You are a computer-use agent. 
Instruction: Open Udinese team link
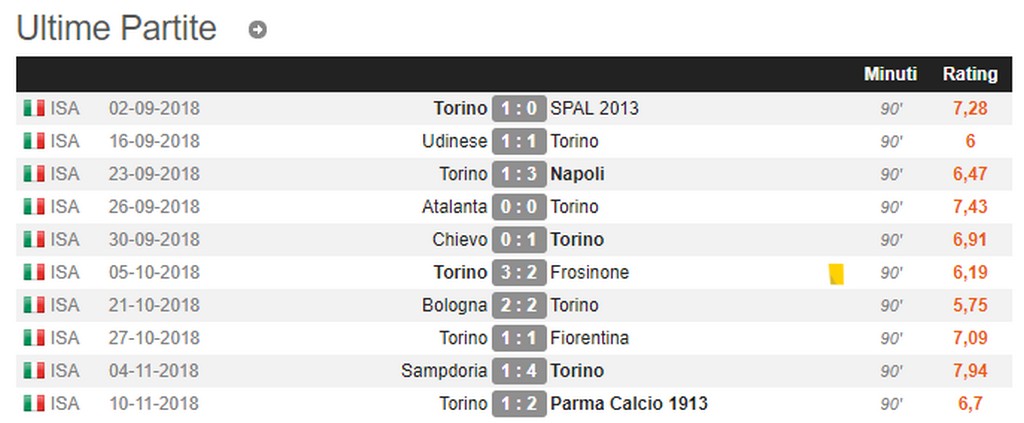coord(454,141)
